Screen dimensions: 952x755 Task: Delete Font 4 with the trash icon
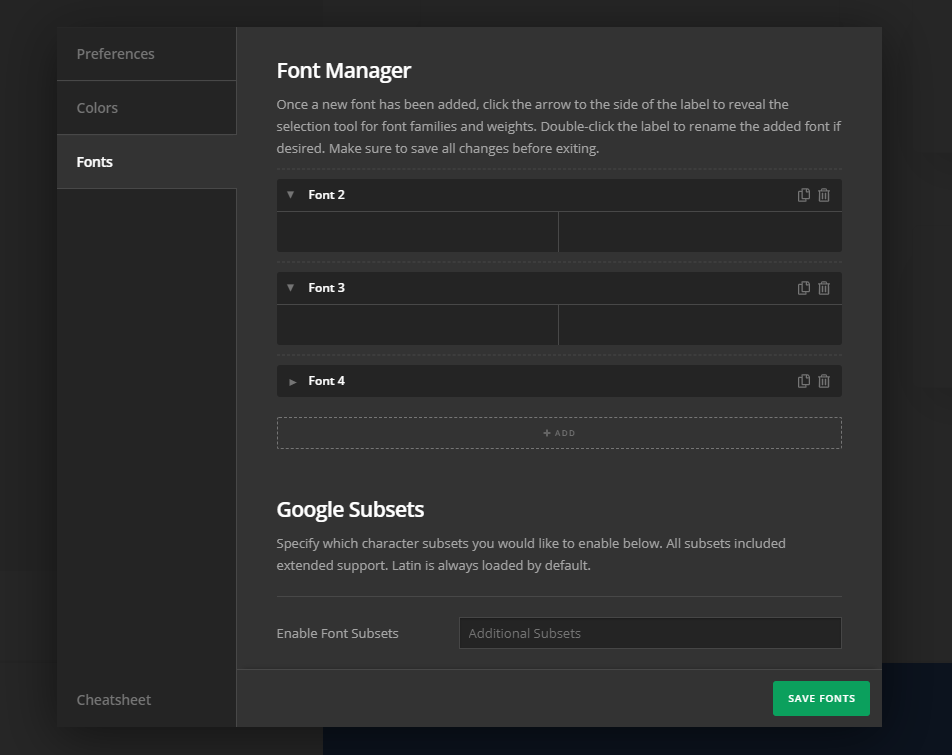[x=824, y=381]
